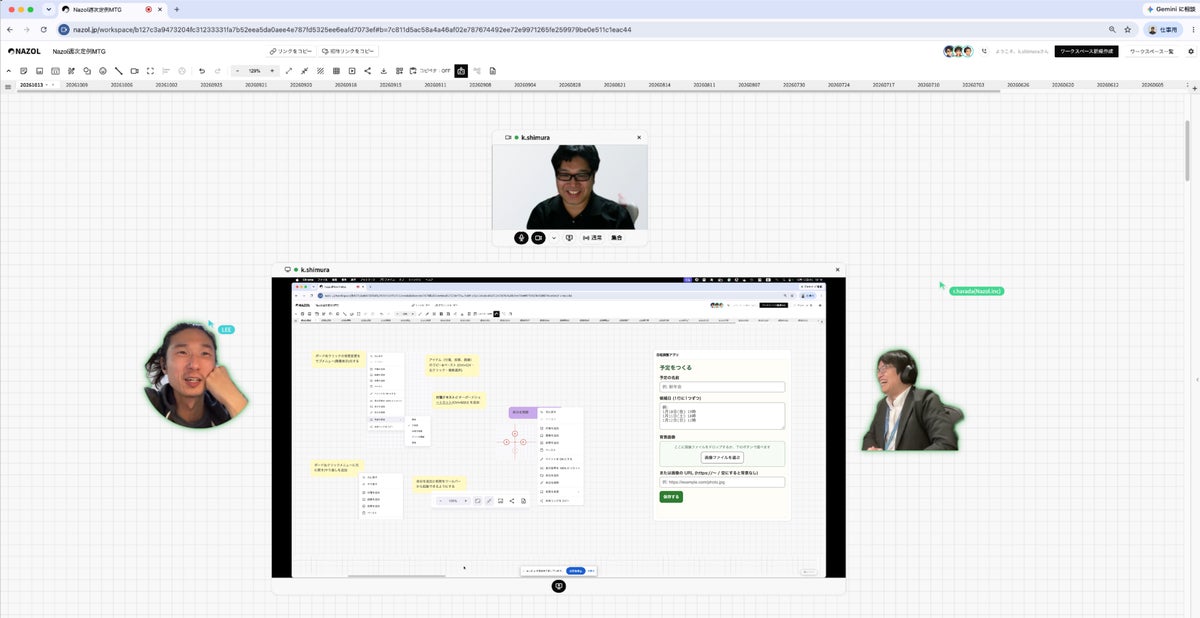Toggle camera in k.shimura video panel

point(538,238)
